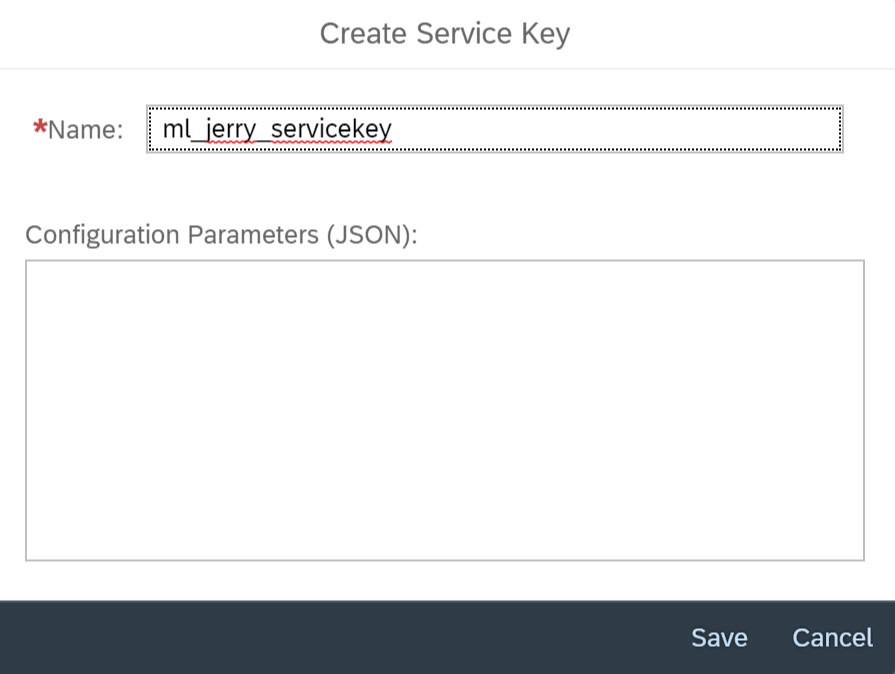Click the Configuration Parameters (JSON) label
895x674 pixels.
pos(221,235)
